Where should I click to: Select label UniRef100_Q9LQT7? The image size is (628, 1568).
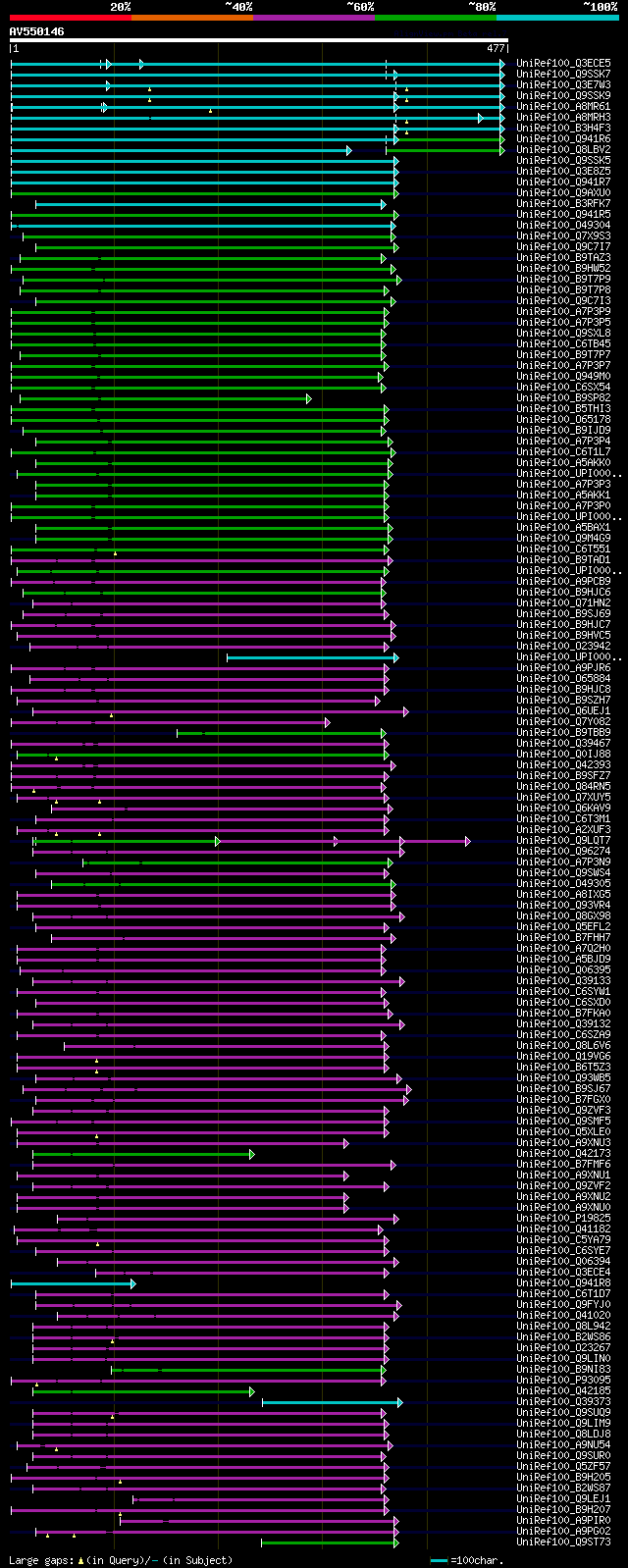pyautogui.click(x=563, y=840)
